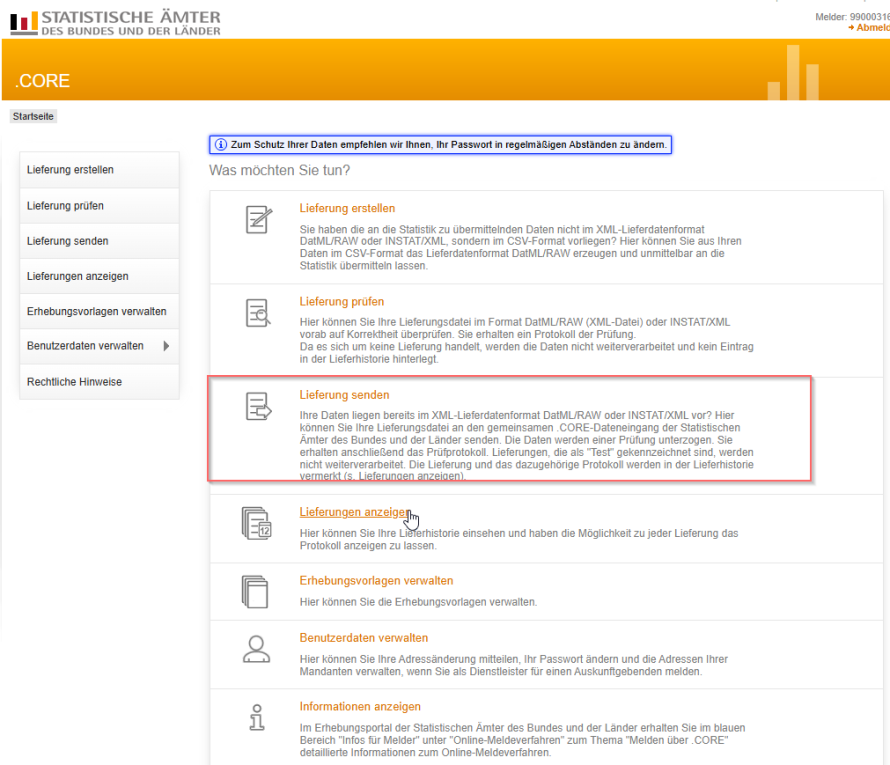
Task: Click the Startseite breadcrumb
Action: coord(33,116)
